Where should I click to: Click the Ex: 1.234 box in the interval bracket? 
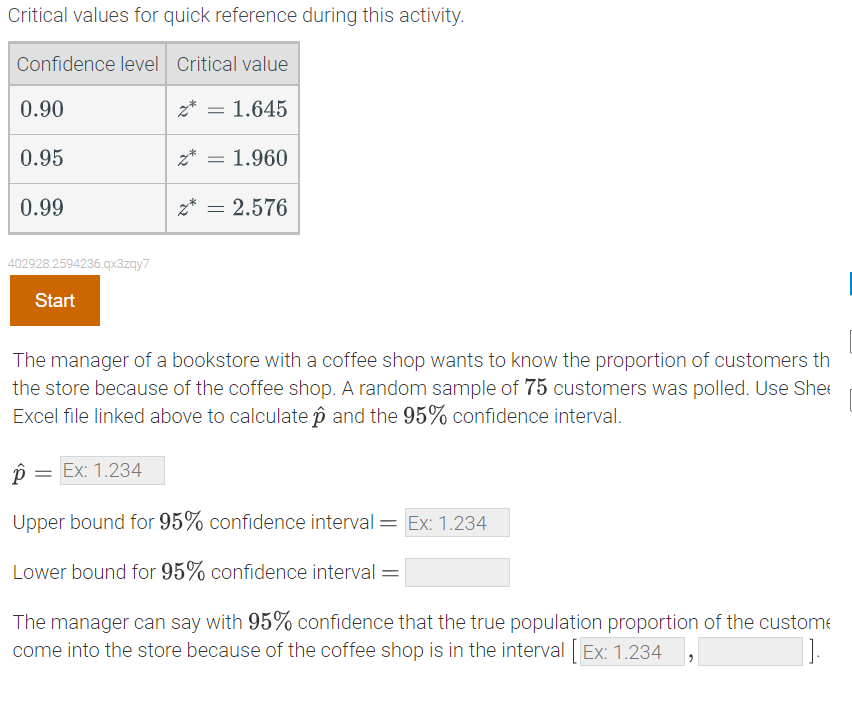(x=632, y=651)
